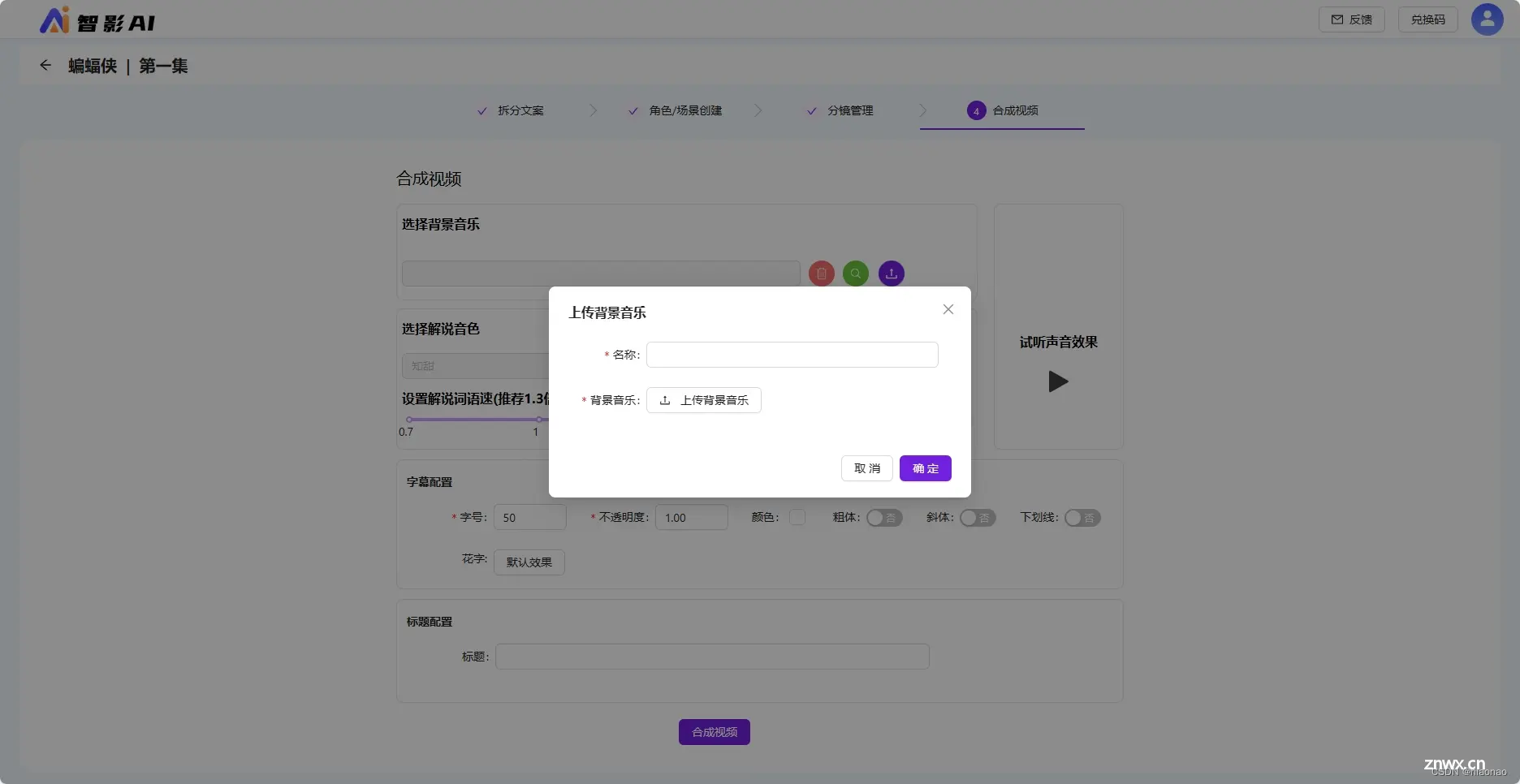Go to the 分镜管理 step
The height and width of the screenshot is (784, 1520).
(840, 110)
